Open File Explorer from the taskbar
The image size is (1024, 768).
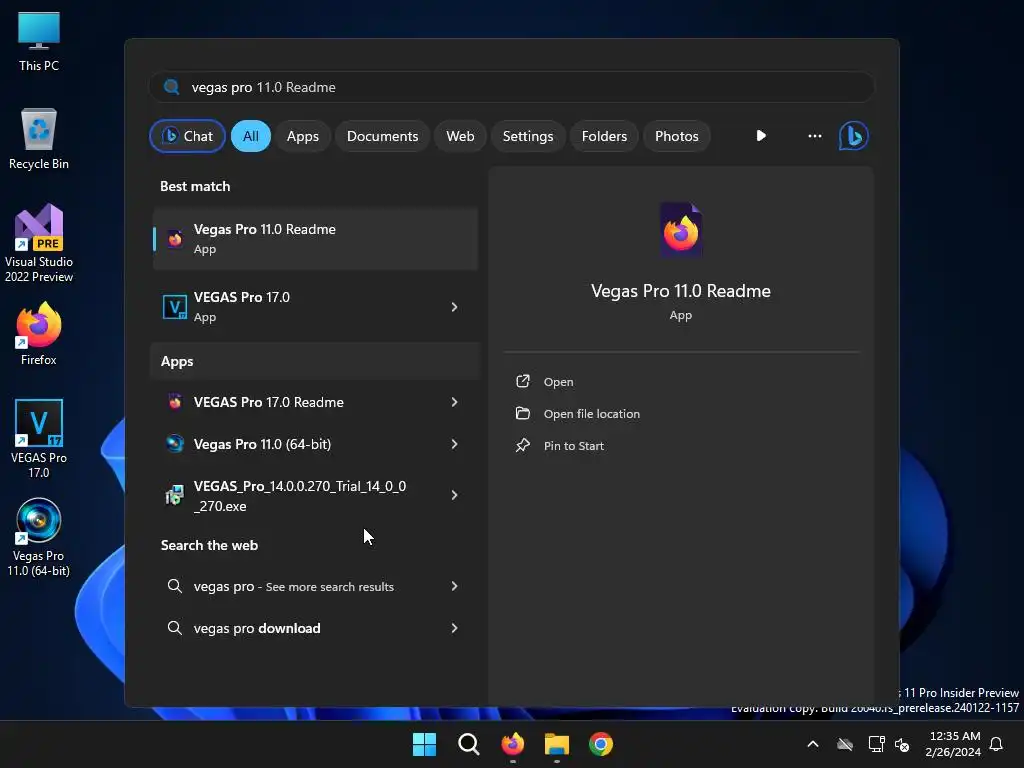tap(557, 744)
